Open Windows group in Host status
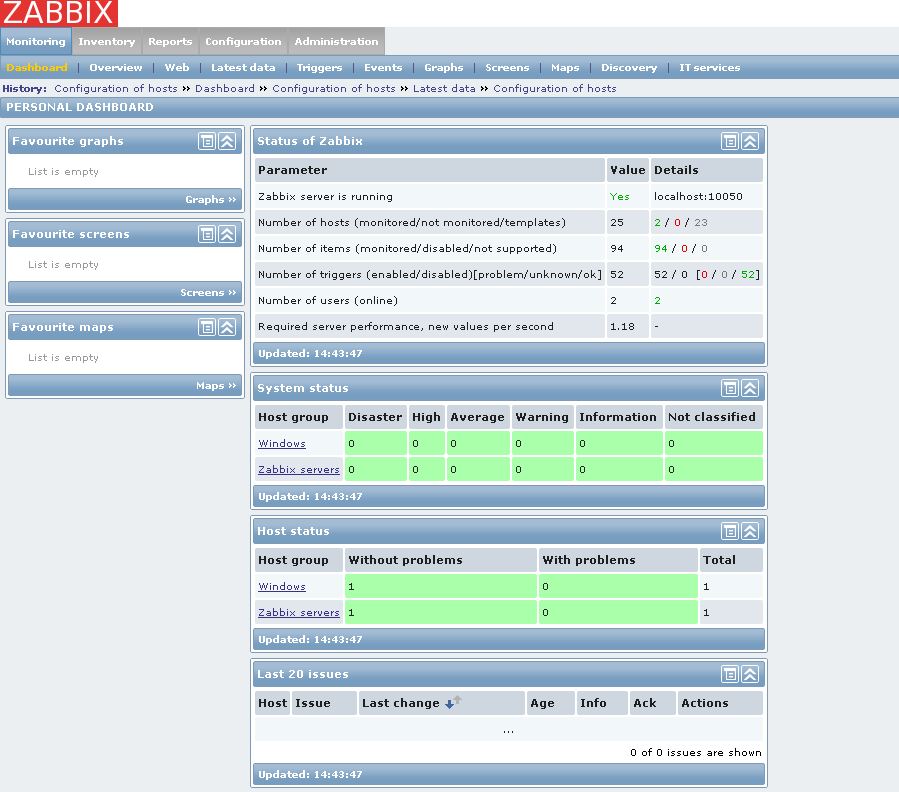This screenshot has width=899, height=792. (282, 586)
